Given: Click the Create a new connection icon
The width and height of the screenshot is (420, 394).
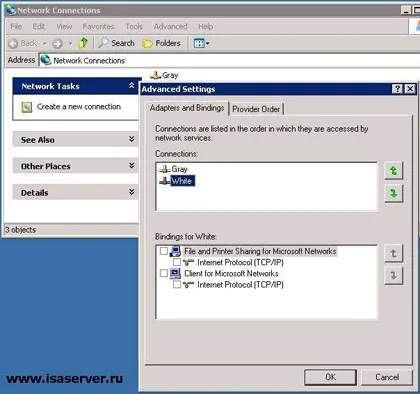Looking at the screenshot, I should 27,107.
